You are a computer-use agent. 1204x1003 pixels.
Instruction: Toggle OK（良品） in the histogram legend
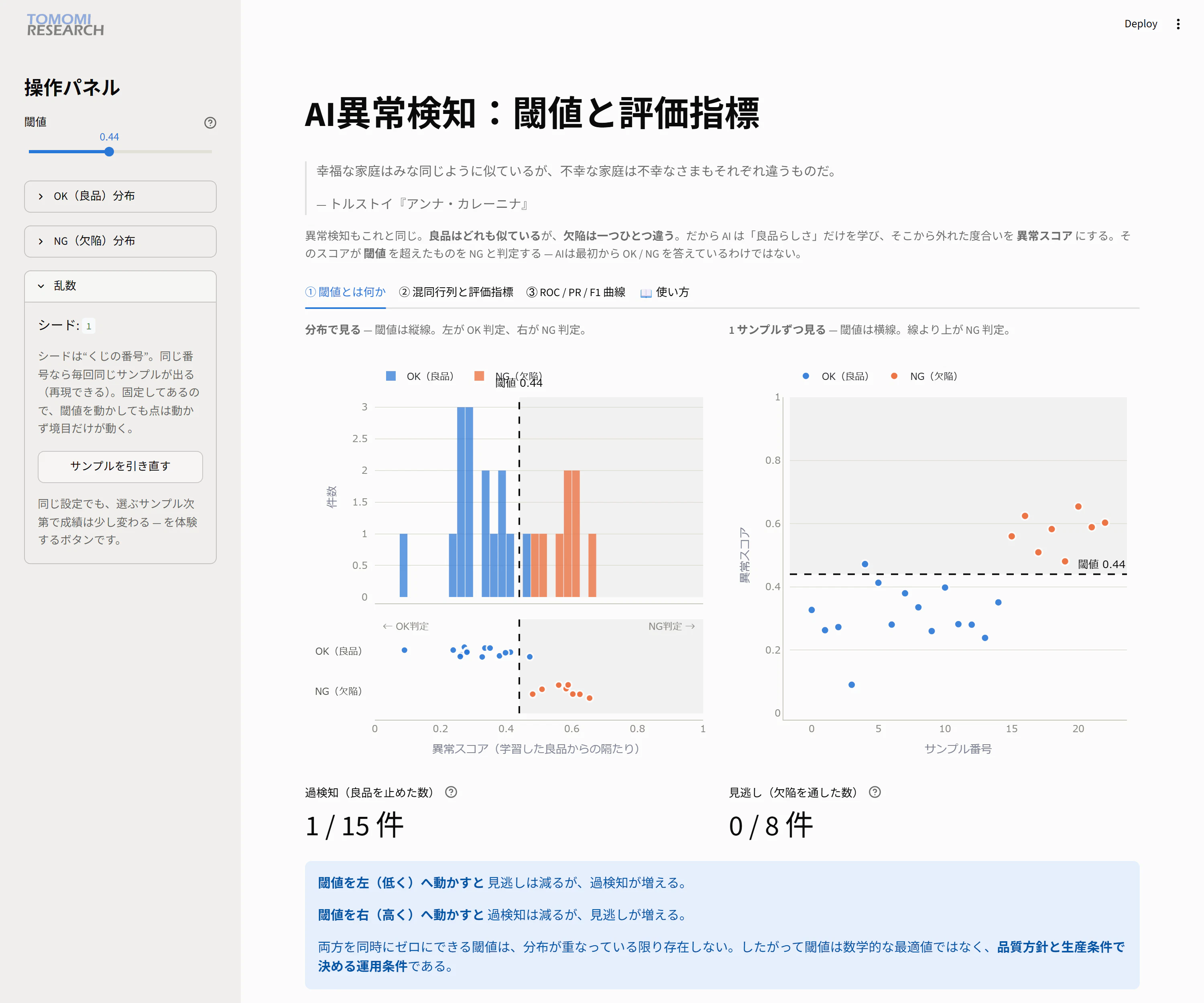pyautogui.click(x=420, y=376)
